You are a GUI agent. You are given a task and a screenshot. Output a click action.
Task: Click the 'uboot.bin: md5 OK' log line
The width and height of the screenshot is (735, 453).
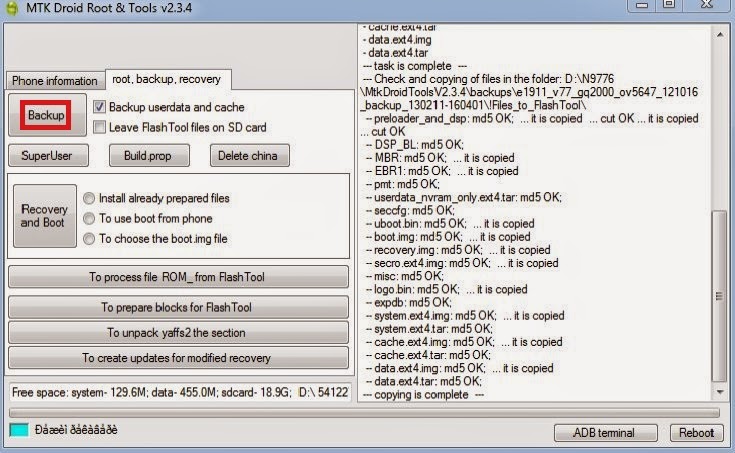[x=450, y=224]
